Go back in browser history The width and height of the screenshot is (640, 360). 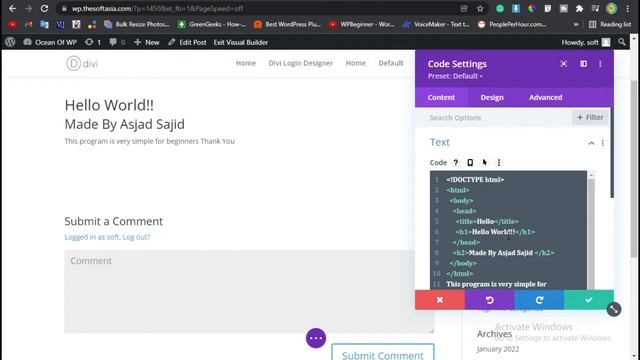tap(12, 8)
